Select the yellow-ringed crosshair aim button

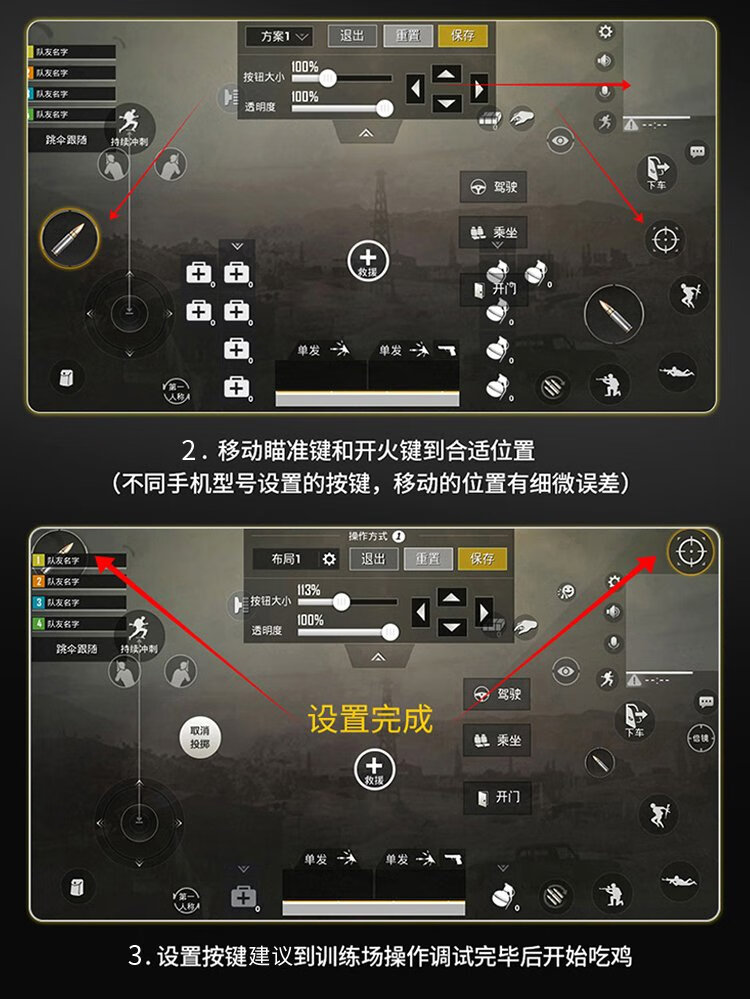coord(692,551)
